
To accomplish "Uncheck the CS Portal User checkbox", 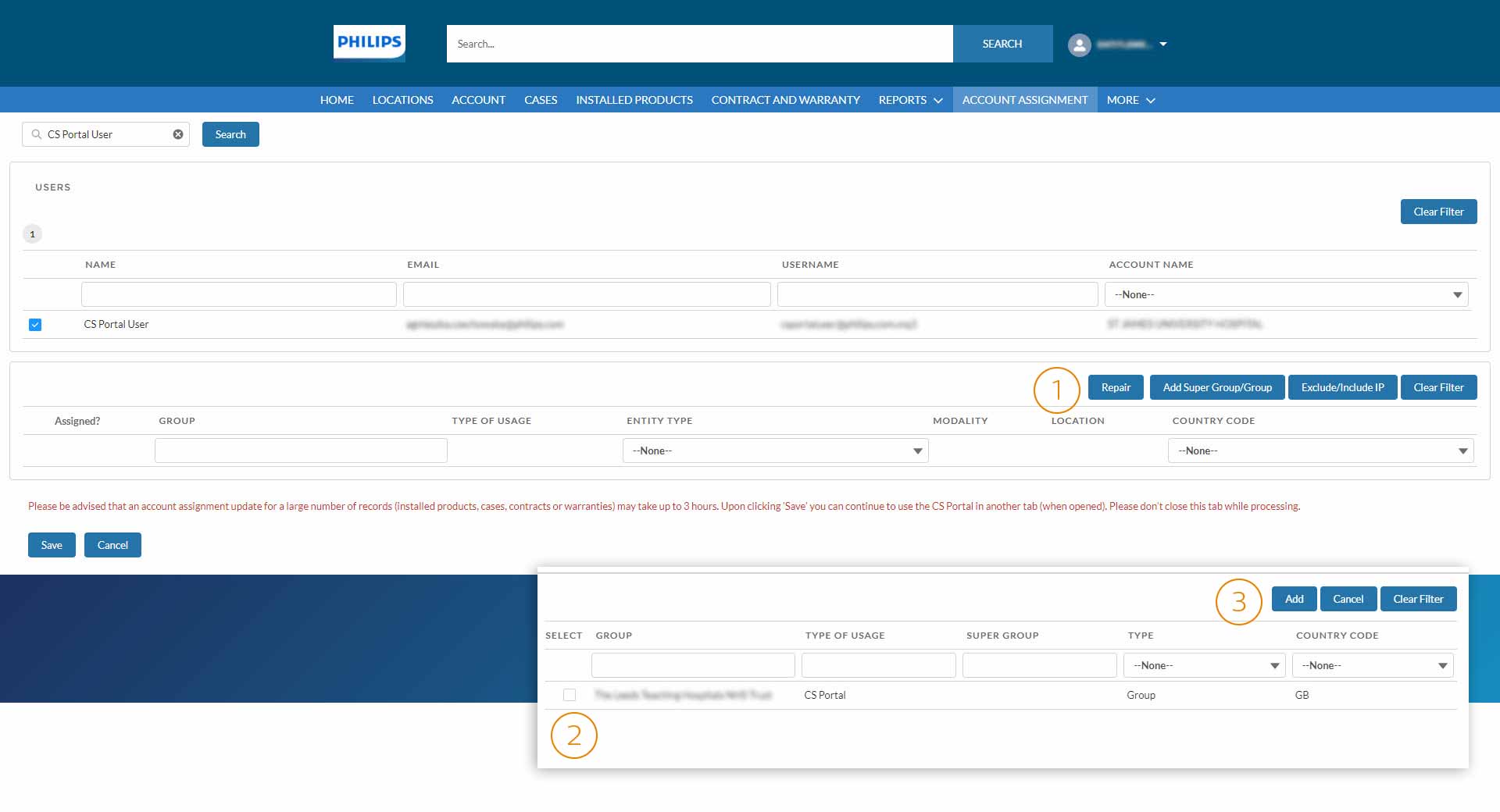I will (x=35, y=325).
